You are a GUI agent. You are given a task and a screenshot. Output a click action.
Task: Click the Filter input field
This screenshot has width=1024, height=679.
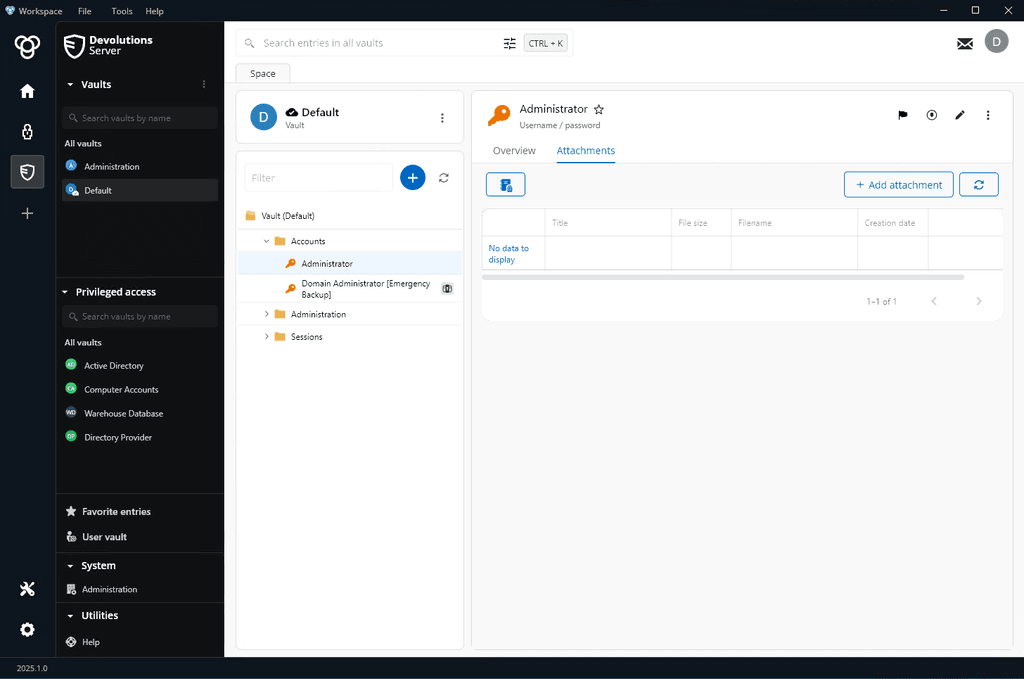point(318,178)
